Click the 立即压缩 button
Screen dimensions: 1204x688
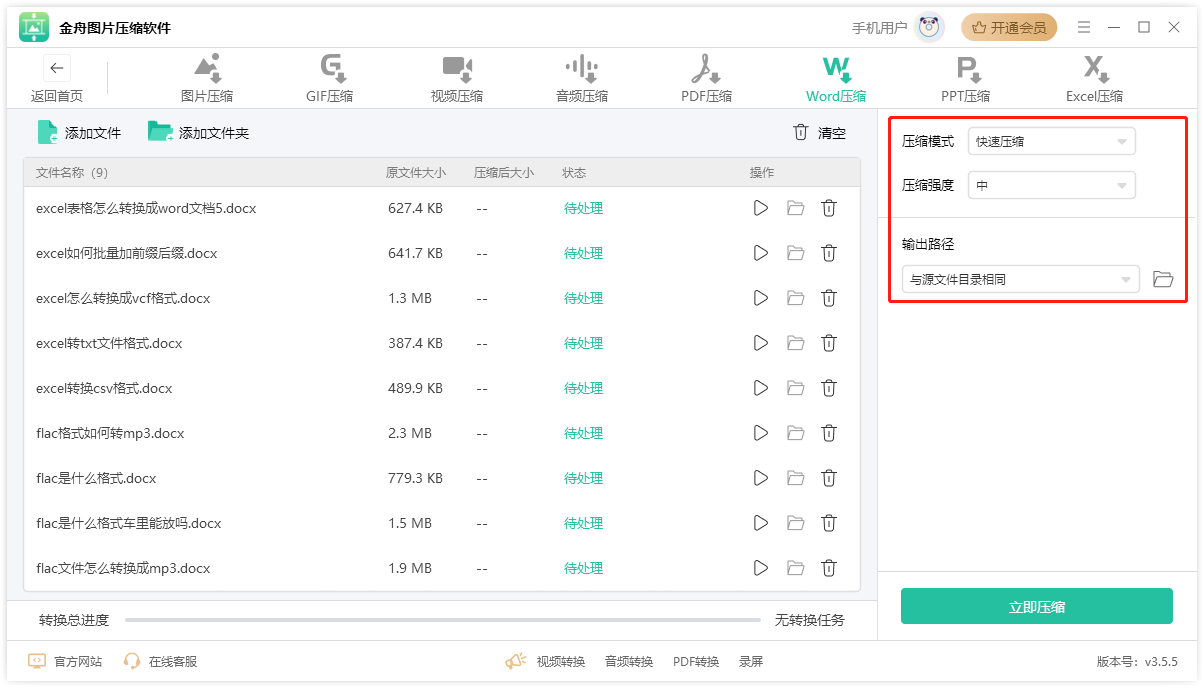(1037, 606)
